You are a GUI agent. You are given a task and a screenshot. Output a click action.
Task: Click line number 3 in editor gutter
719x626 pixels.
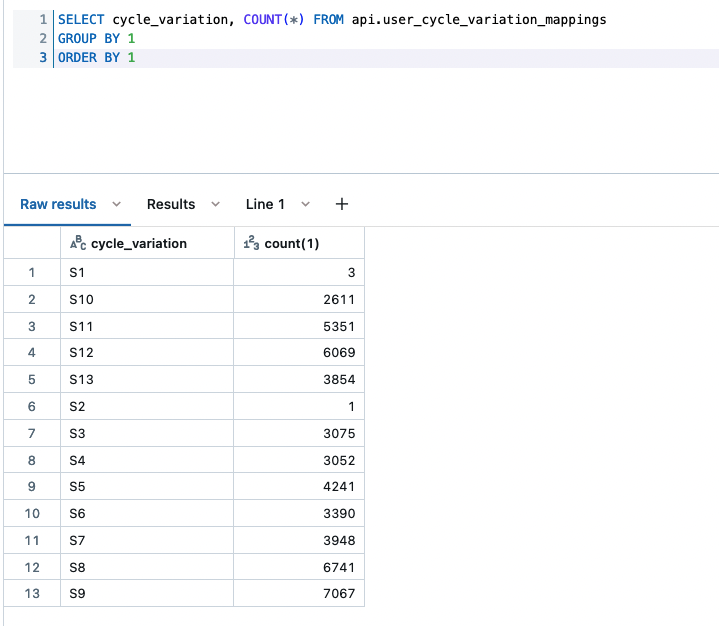pyautogui.click(x=43, y=58)
